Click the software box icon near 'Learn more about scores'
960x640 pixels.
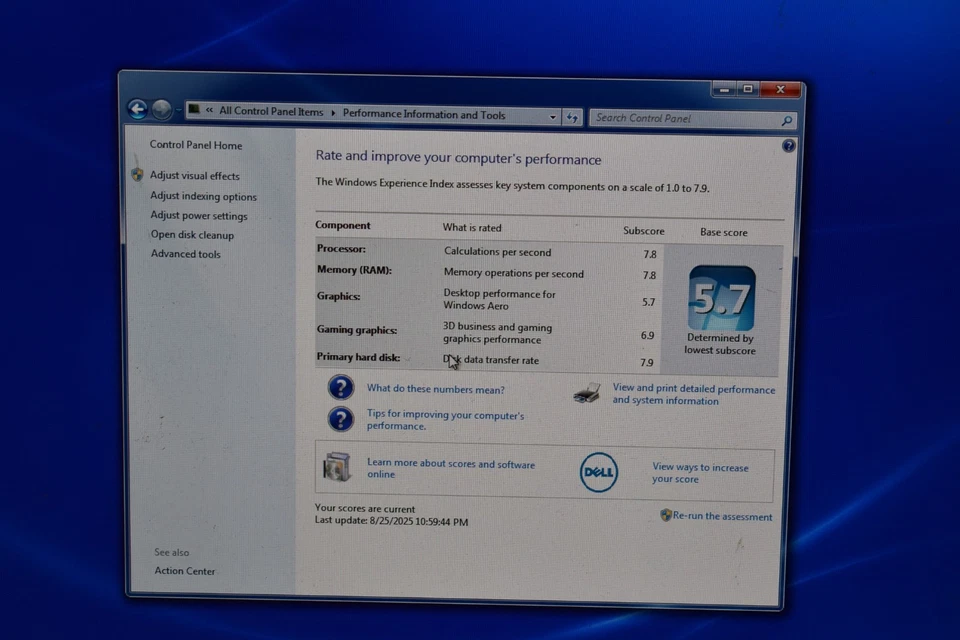click(x=337, y=468)
